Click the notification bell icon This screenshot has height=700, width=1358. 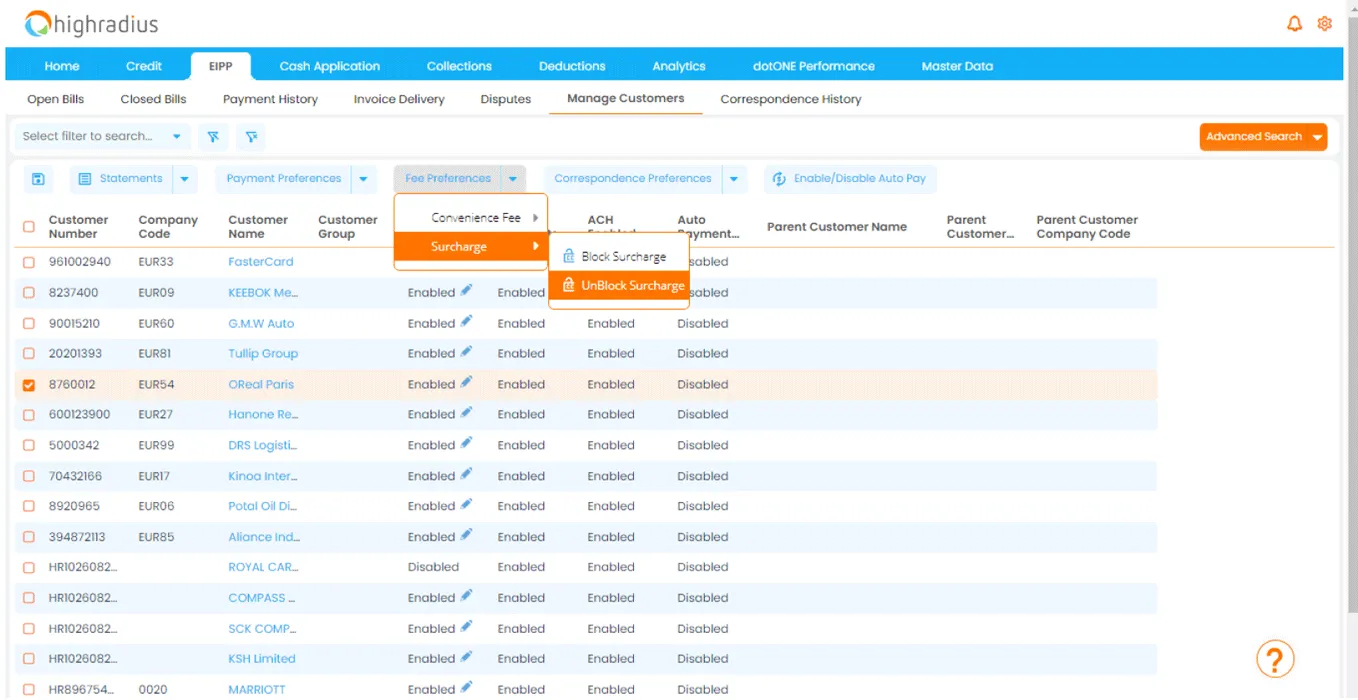(1294, 24)
